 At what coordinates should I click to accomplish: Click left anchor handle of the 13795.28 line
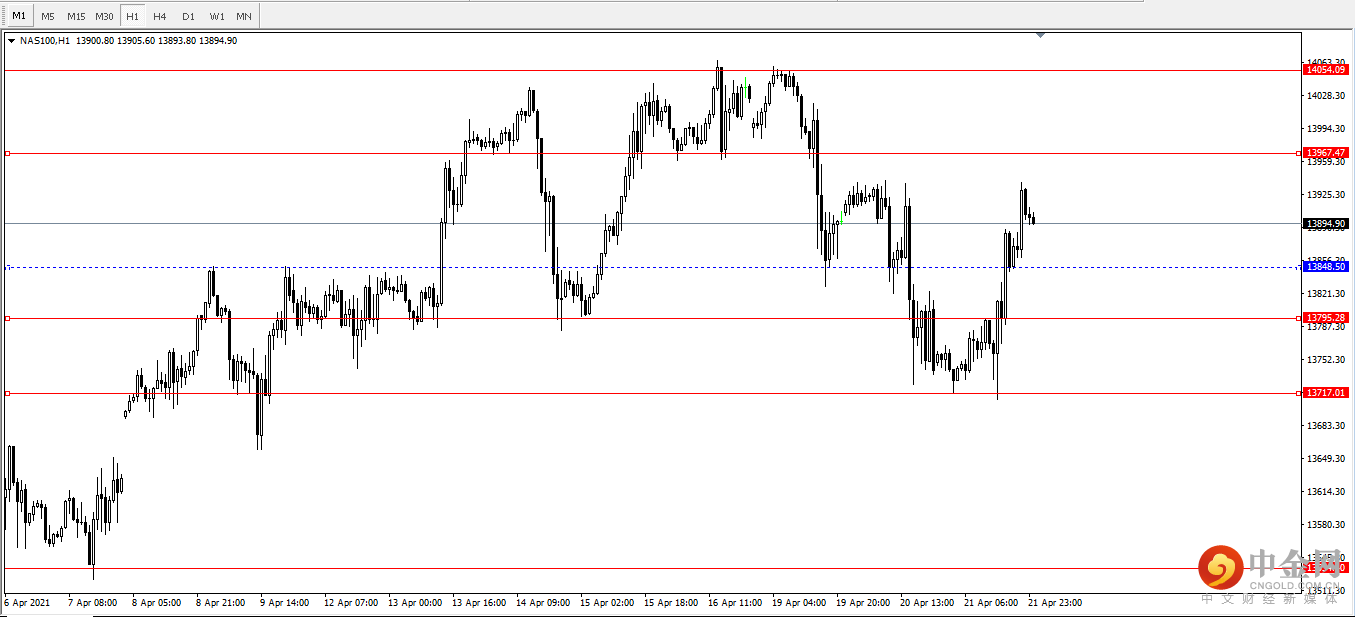coord(7,318)
